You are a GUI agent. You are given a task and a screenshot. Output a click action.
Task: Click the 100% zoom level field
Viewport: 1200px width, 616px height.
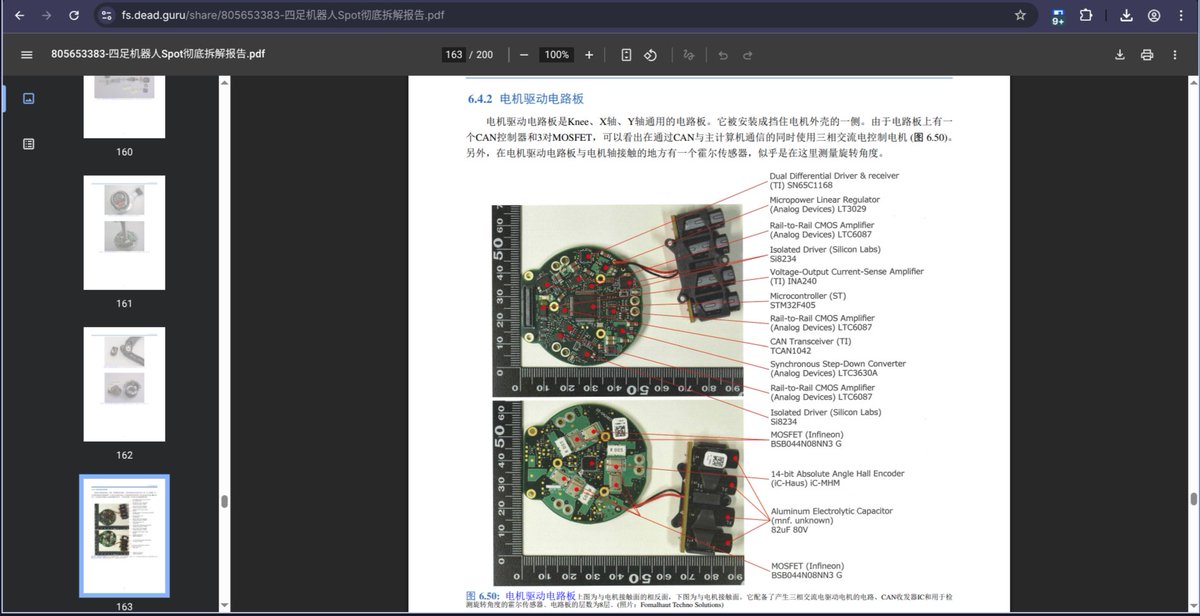[556, 55]
